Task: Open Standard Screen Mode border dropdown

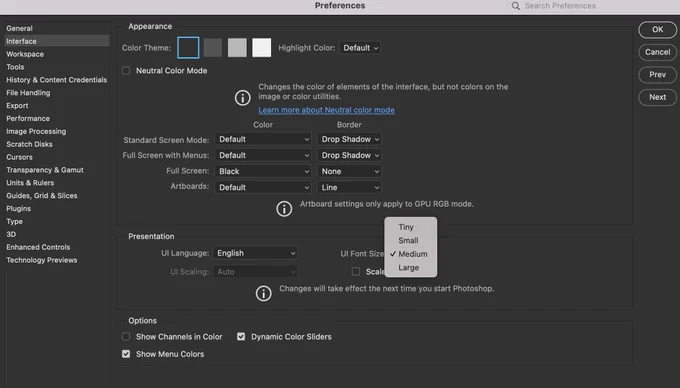Action: tap(349, 139)
